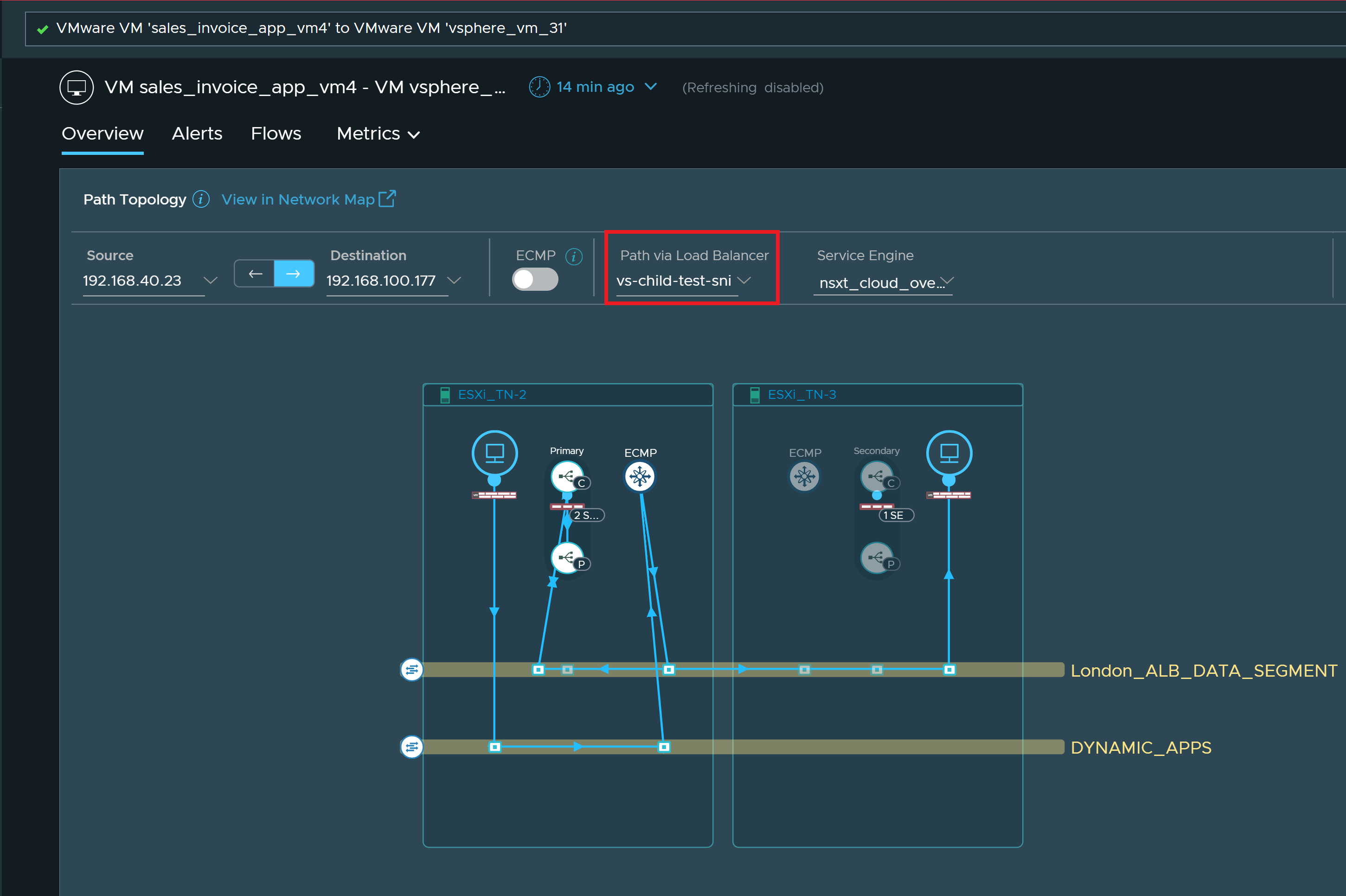Click the source VM monitor icon on ESXi_TN-2
Image resolution: width=1346 pixels, height=896 pixels.
point(494,453)
